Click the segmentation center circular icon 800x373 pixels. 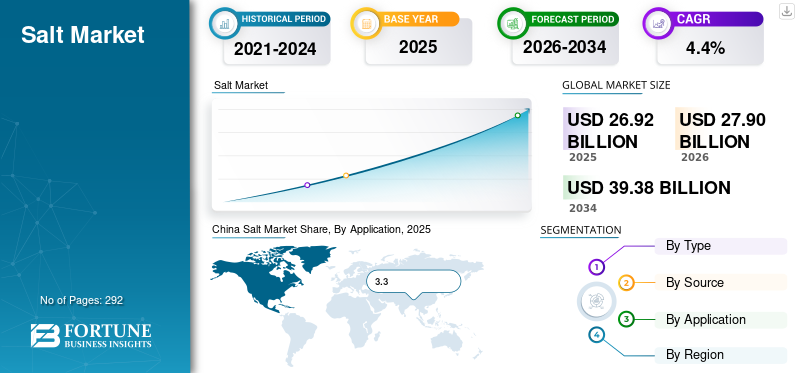[596, 301]
